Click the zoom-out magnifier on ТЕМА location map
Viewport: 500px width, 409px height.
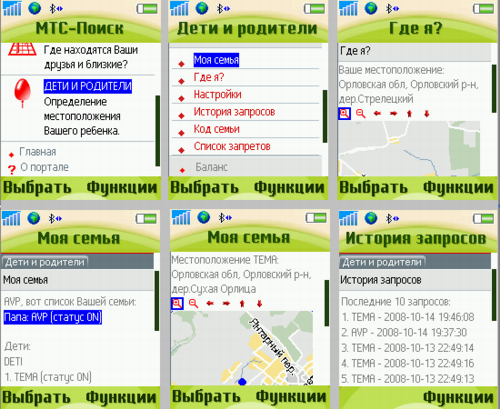click(x=193, y=303)
